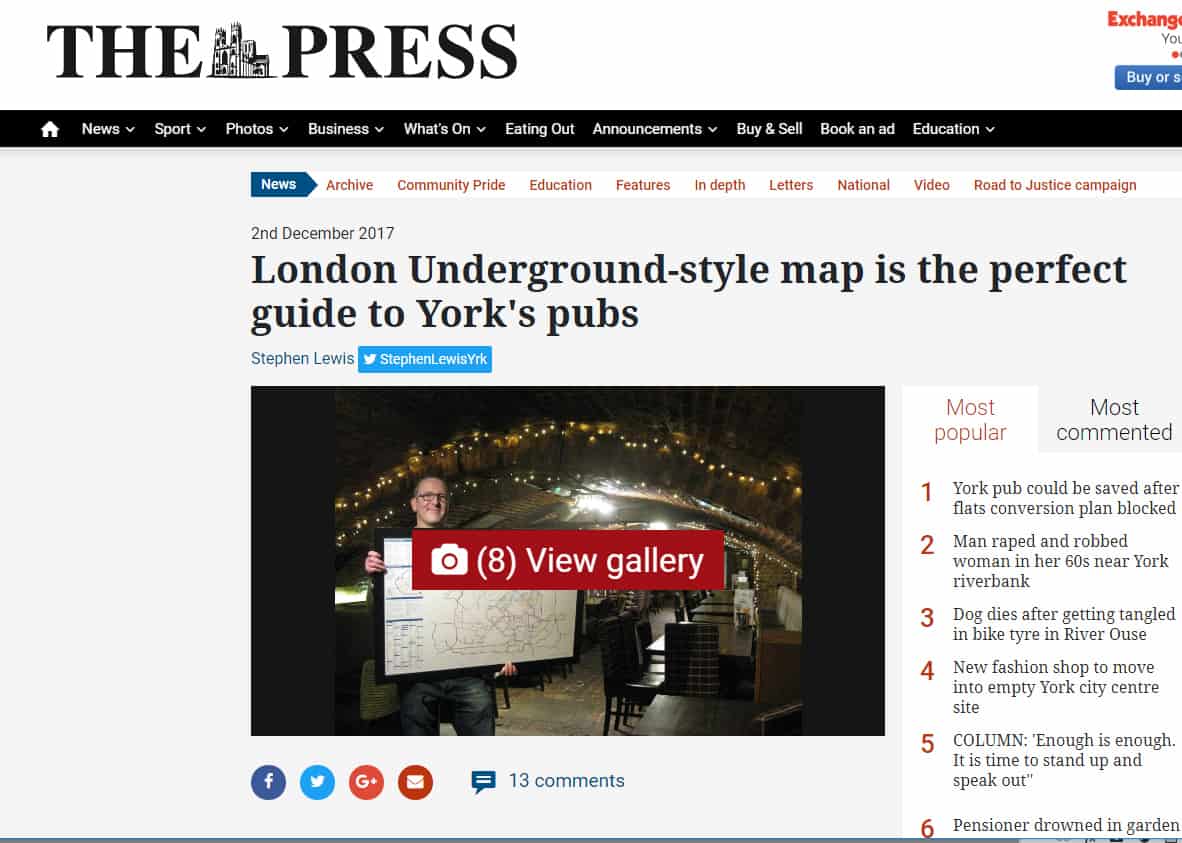The height and width of the screenshot is (843, 1182).
Task: Follow StephenLewisYrk Twitter button
Action: tap(425, 360)
